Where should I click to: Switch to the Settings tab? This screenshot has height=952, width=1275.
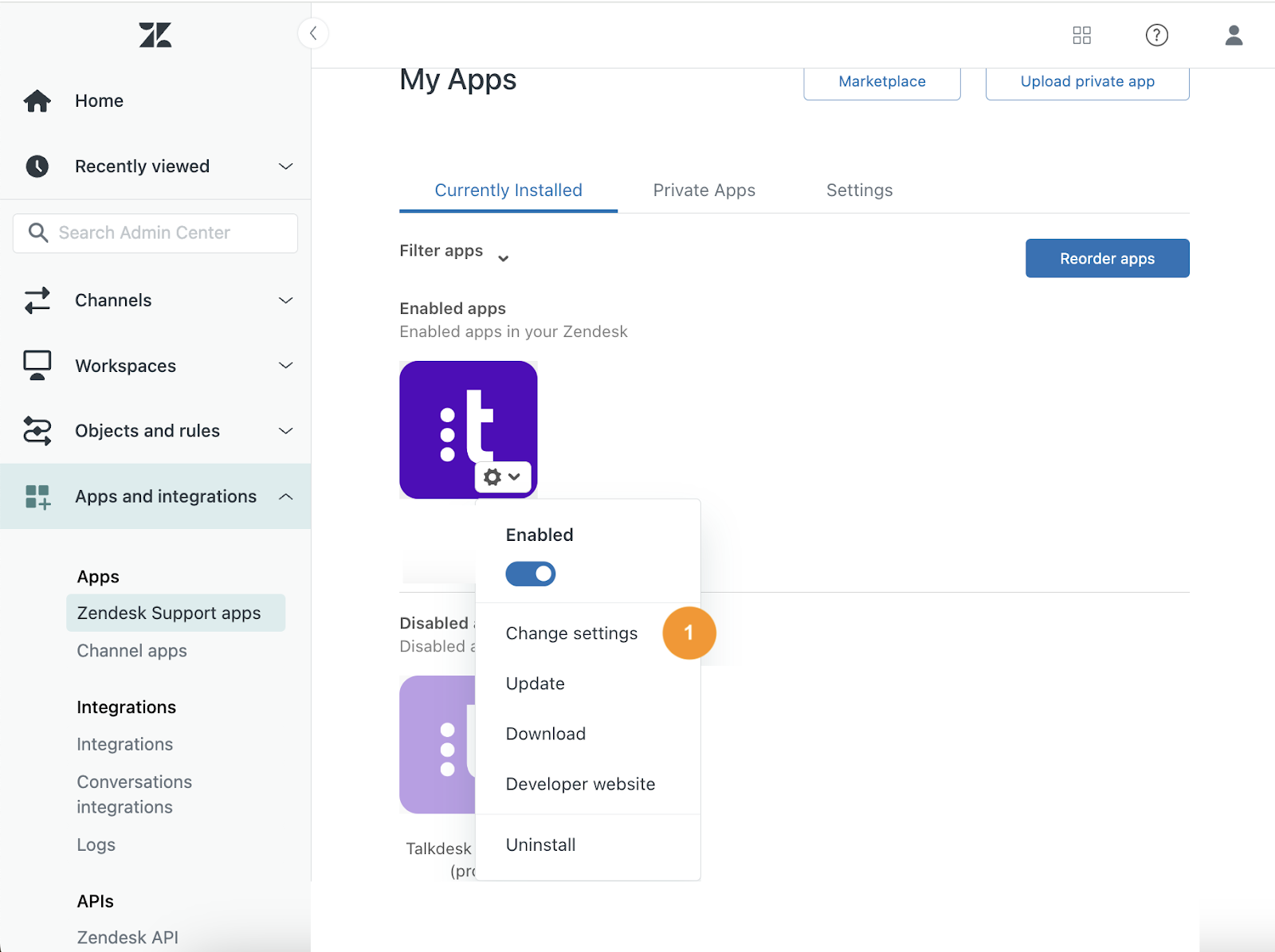coord(859,190)
